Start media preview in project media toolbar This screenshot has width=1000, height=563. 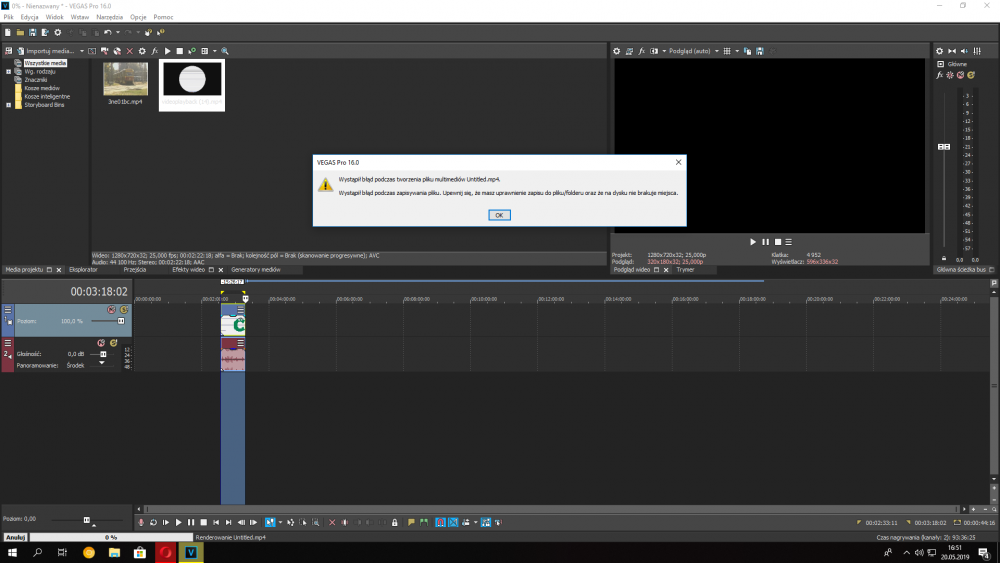point(167,50)
